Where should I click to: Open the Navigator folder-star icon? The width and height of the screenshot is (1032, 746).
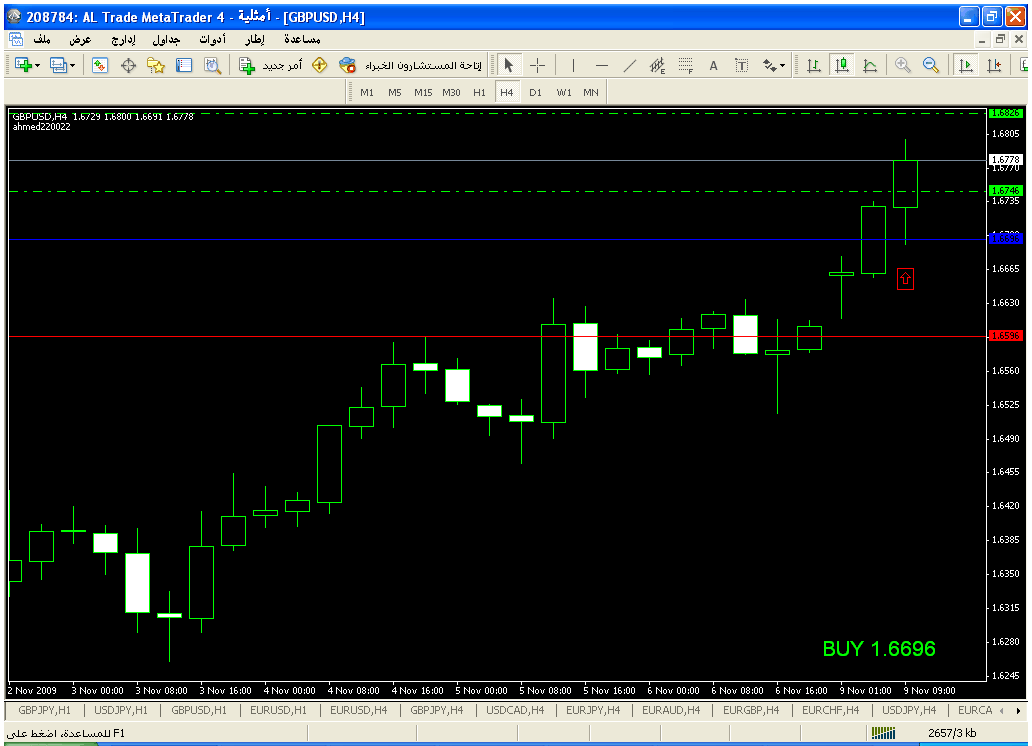[156, 65]
